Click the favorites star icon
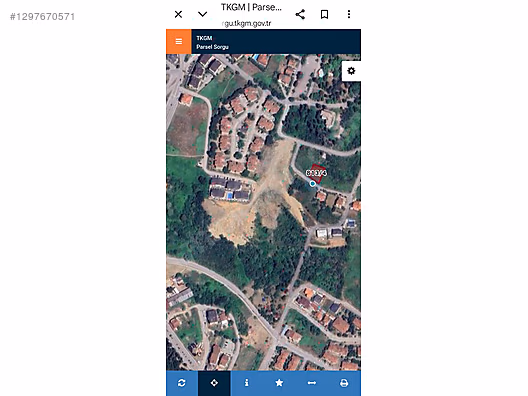 pos(279,383)
